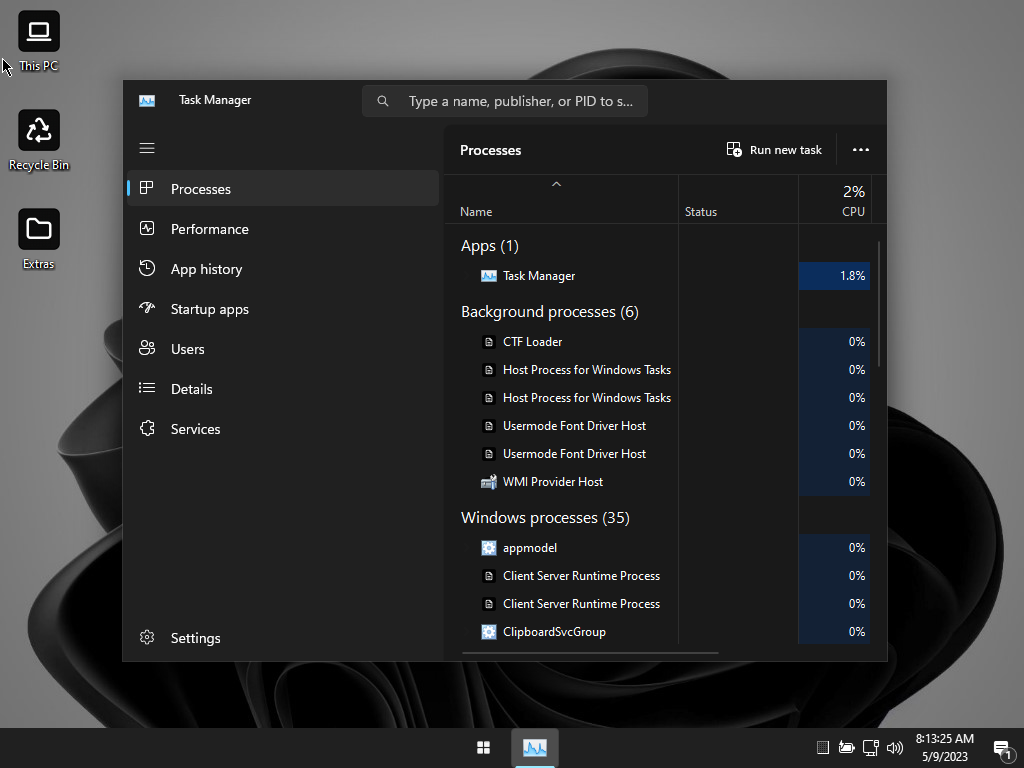Select the Extras folder desktop icon
The height and width of the screenshot is (768, 1024).
tap(39, 239)
